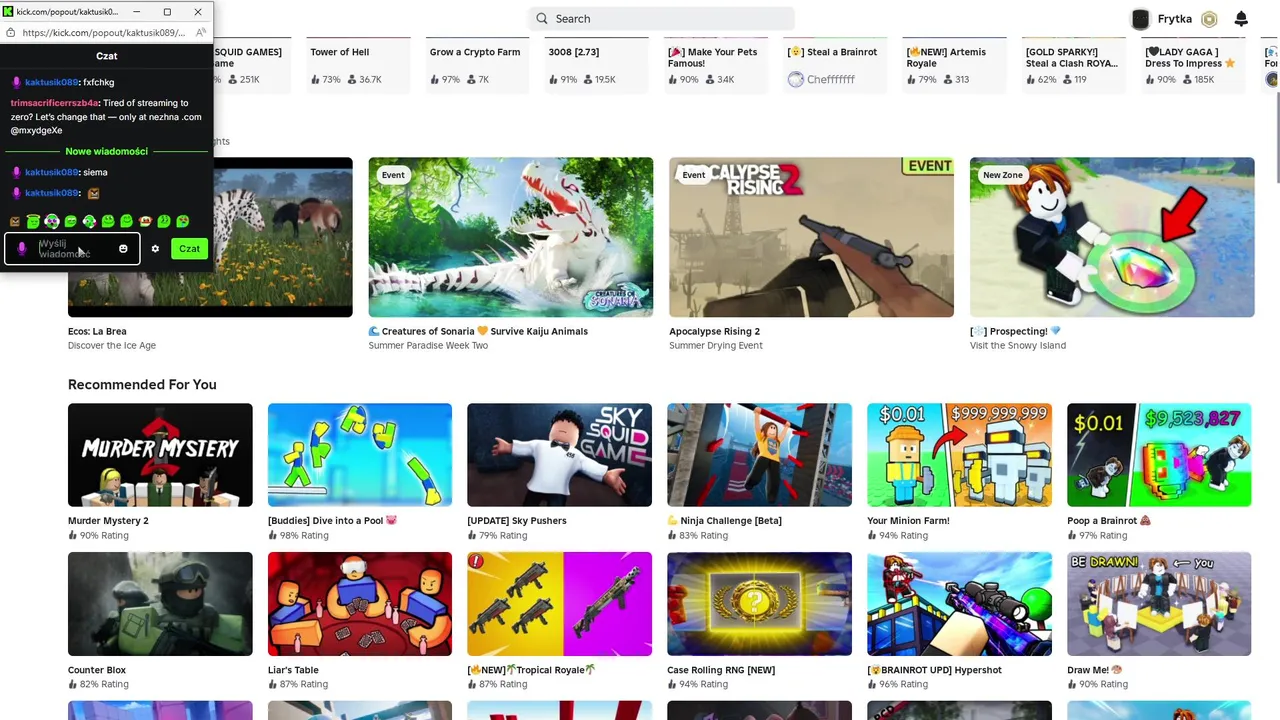Open Liar's Table thumbnail
This screenshot has width=1280, height=720.
(x=360, y=604)
